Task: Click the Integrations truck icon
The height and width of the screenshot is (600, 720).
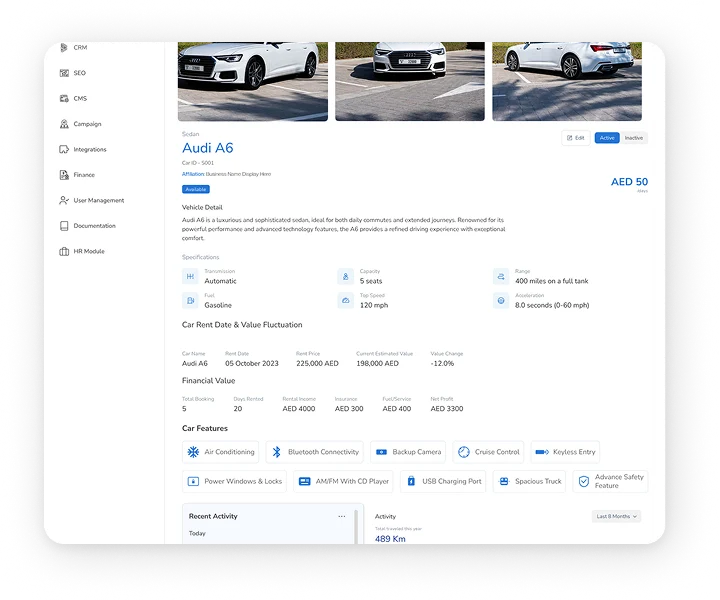Action: 65,150
